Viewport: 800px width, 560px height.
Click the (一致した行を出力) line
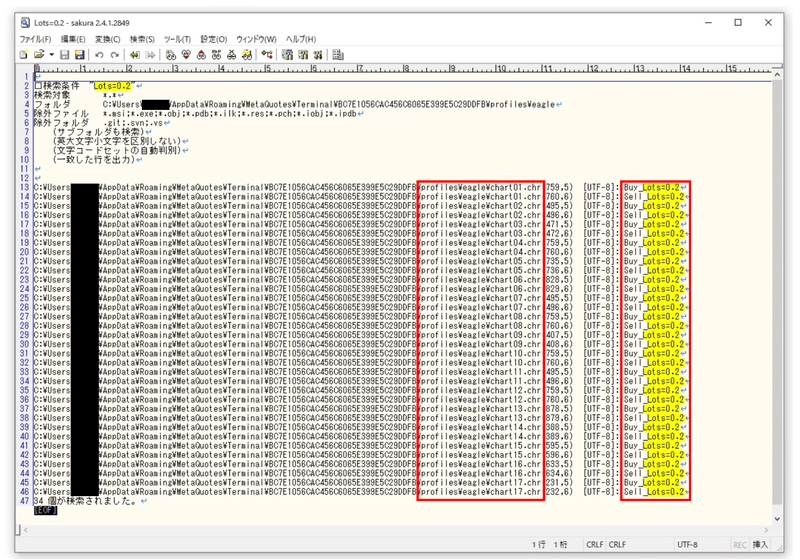[97, 160]
